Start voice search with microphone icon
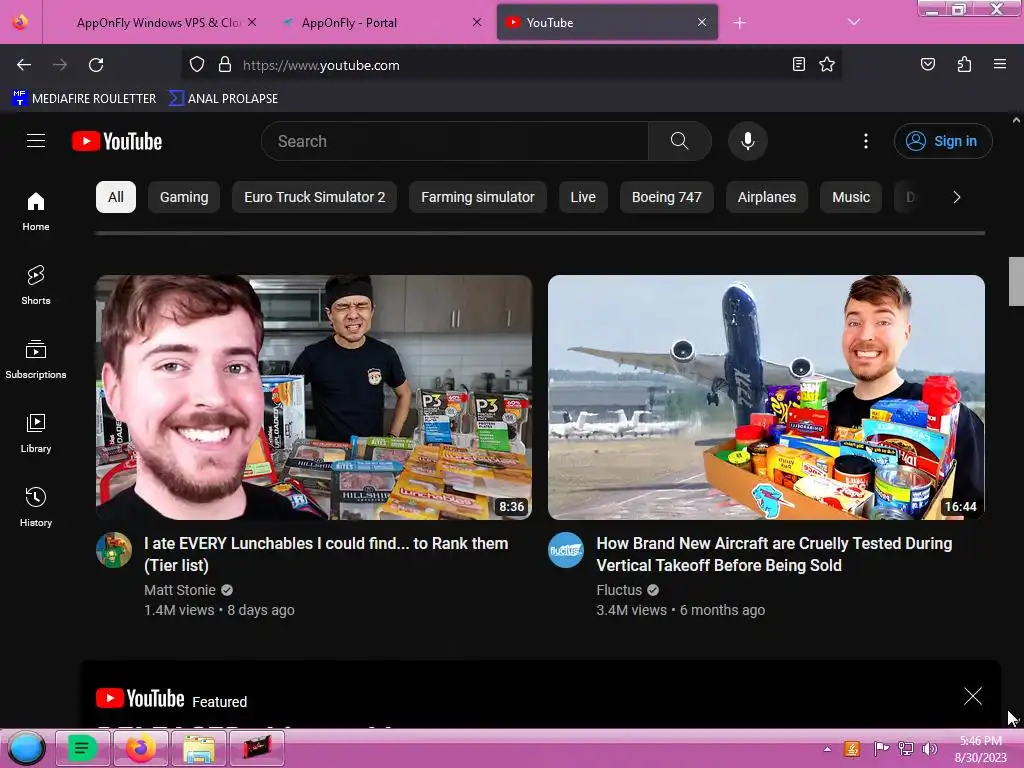 [x=748, y=141]
